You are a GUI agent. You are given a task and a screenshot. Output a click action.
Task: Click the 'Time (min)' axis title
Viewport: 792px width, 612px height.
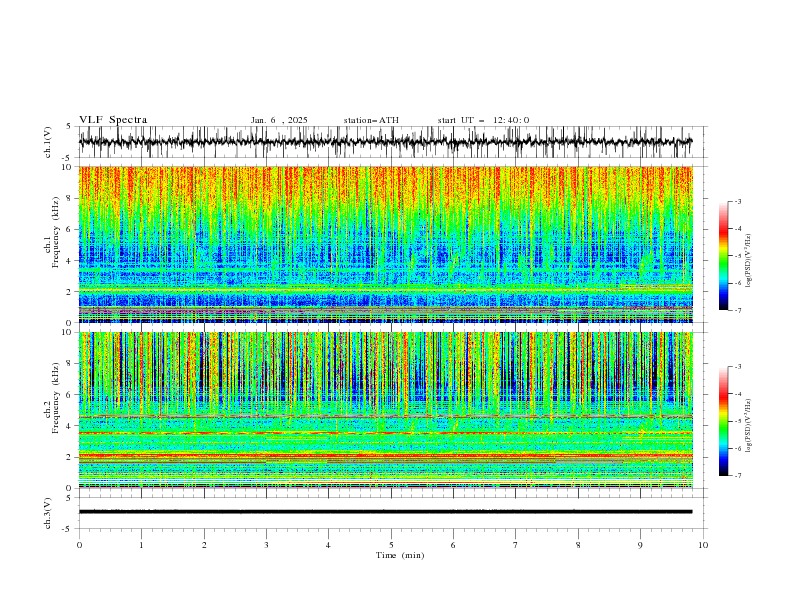coord(400,555)
